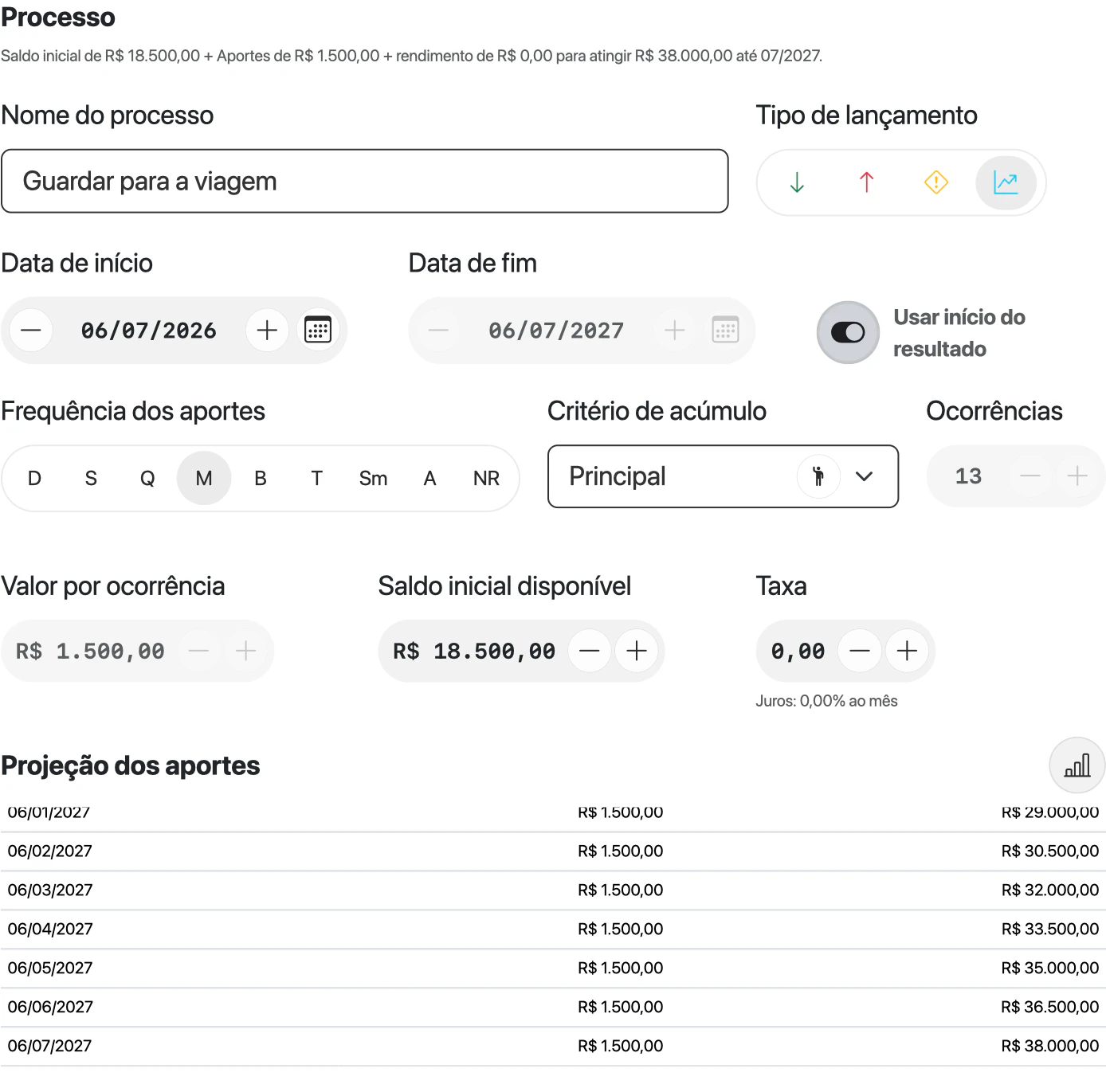
Task: Decrease Ocorrências count
Action: coord(1030,476)
